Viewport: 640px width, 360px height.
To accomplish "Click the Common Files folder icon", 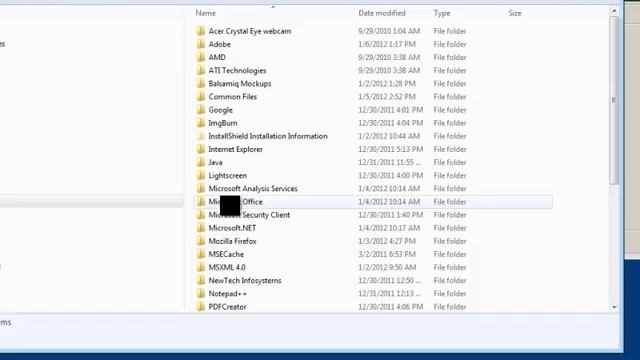I will point(200,97).
